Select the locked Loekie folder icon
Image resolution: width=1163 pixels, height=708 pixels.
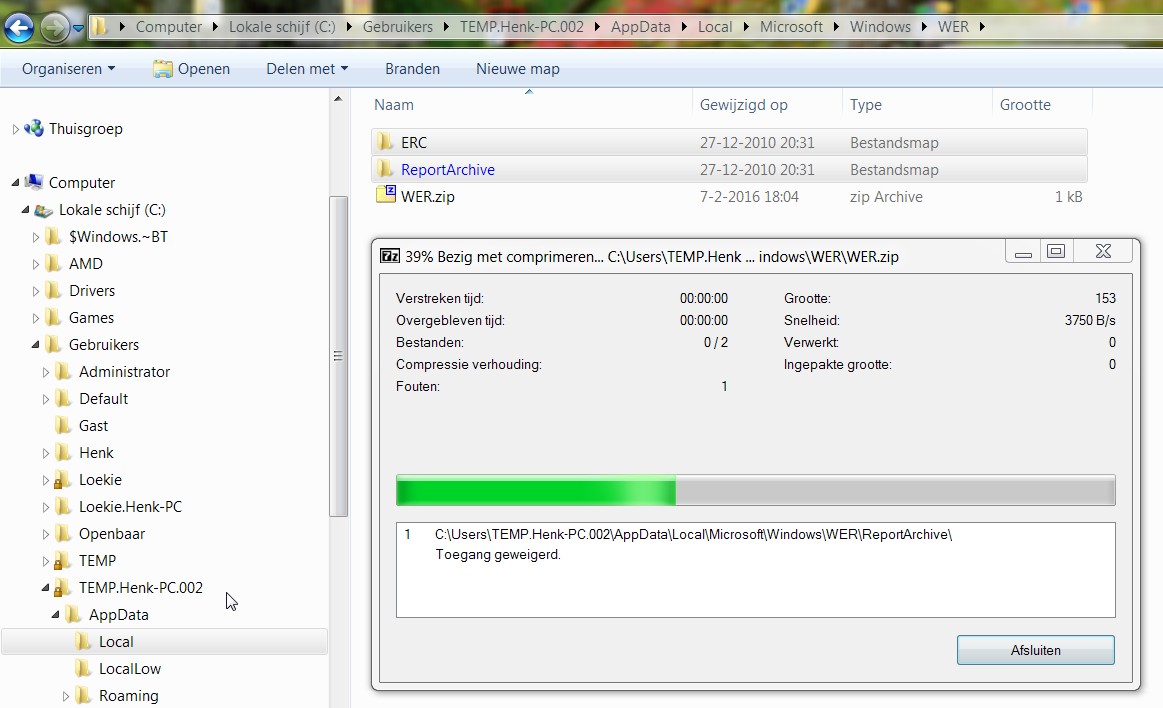(x=63, y=480)
